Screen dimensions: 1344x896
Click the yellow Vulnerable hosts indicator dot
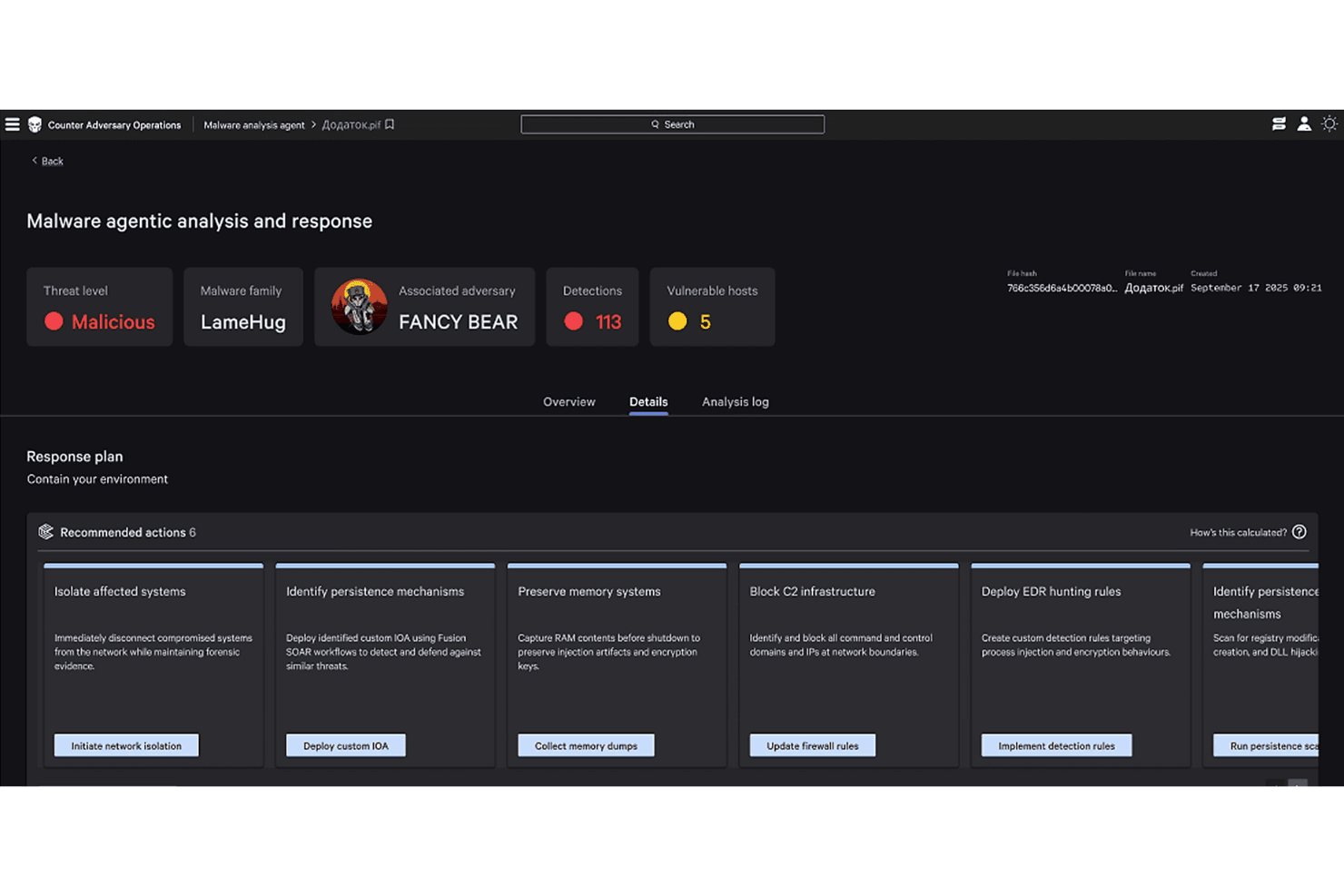click(x=677, y=321)
